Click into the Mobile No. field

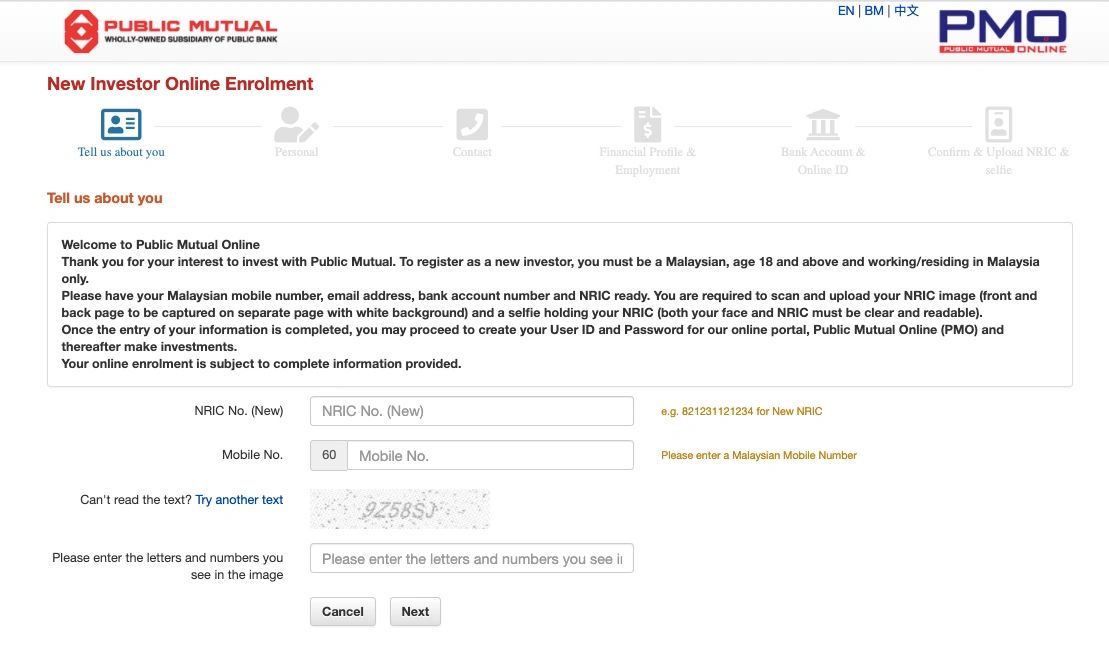tap(490, 455)
